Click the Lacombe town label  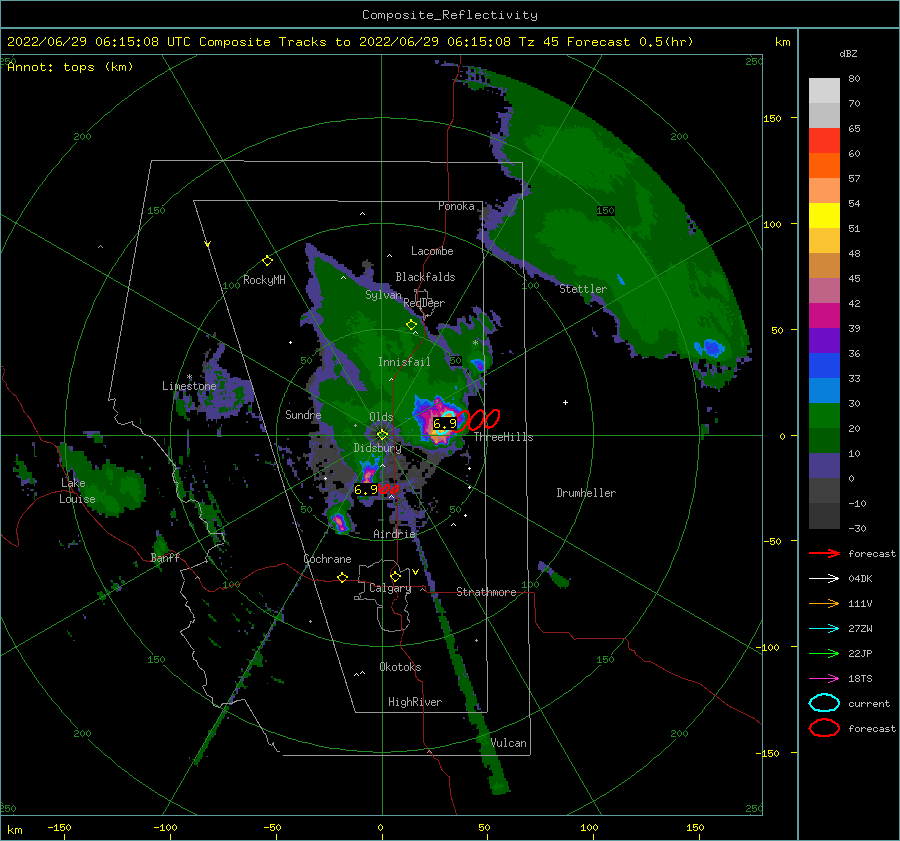pos(432,251)
